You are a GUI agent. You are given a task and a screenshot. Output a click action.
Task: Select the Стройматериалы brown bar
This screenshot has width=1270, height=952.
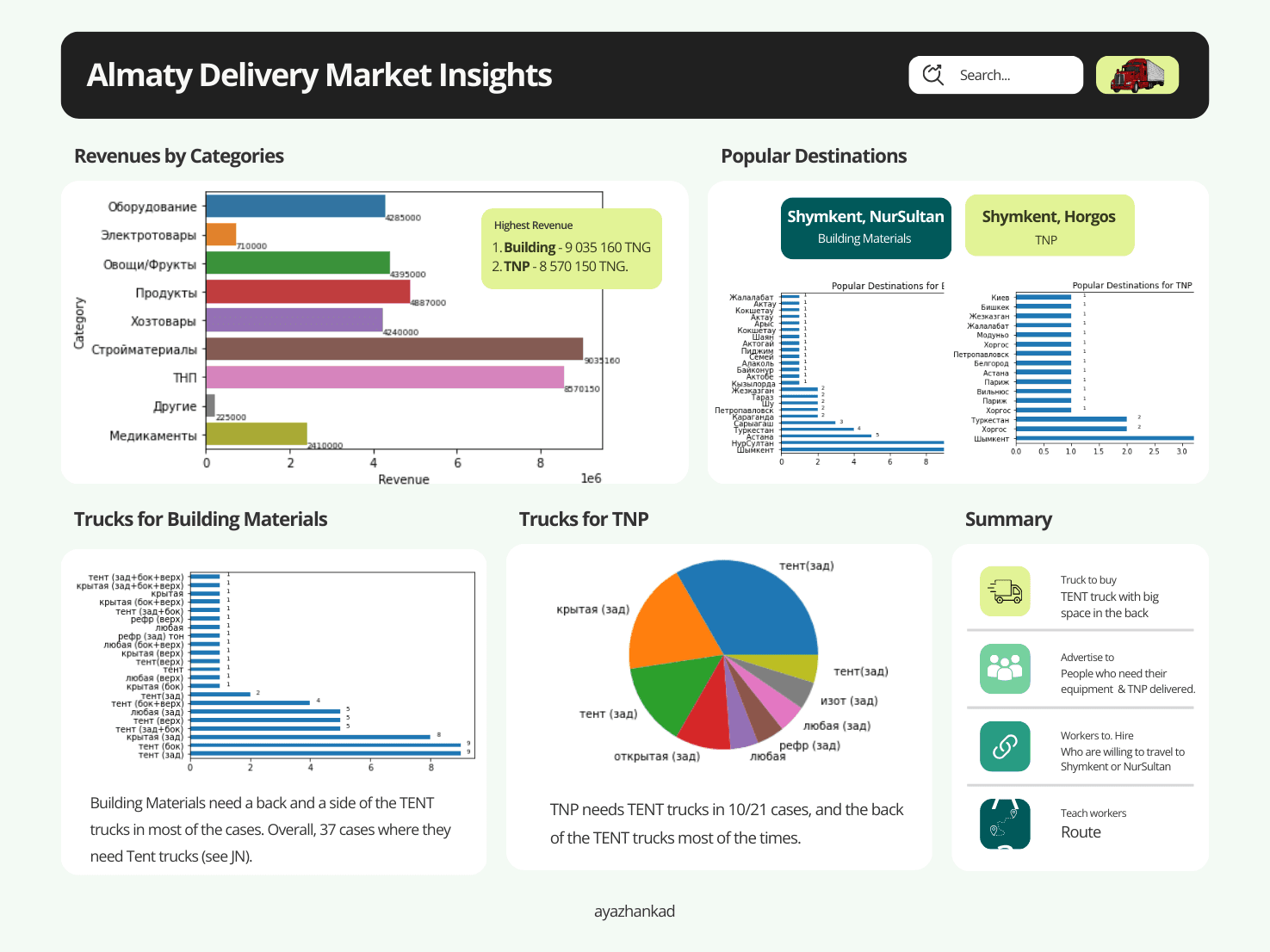point(394,349)
